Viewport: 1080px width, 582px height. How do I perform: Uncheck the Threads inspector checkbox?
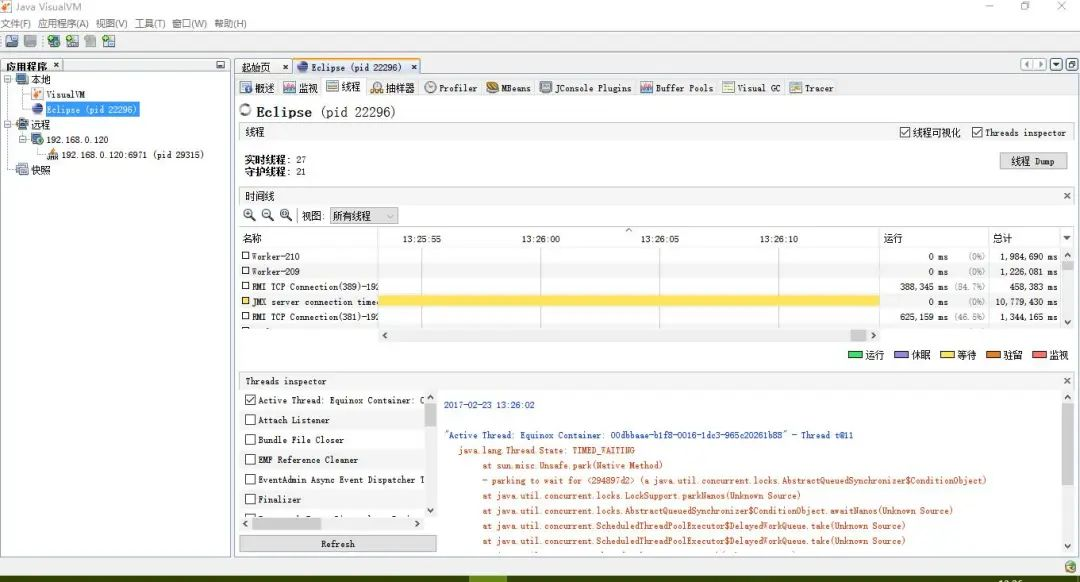tap(977, 132)
